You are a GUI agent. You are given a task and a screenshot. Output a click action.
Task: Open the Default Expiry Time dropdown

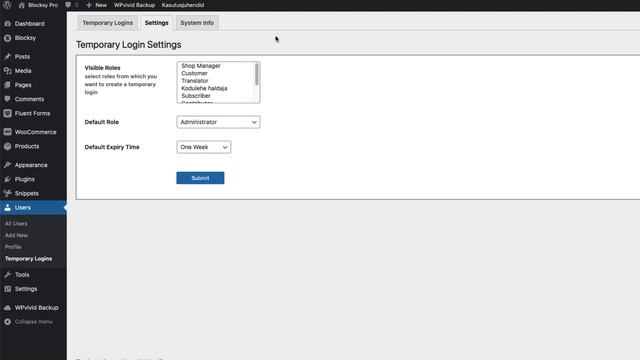click(204, 147)
